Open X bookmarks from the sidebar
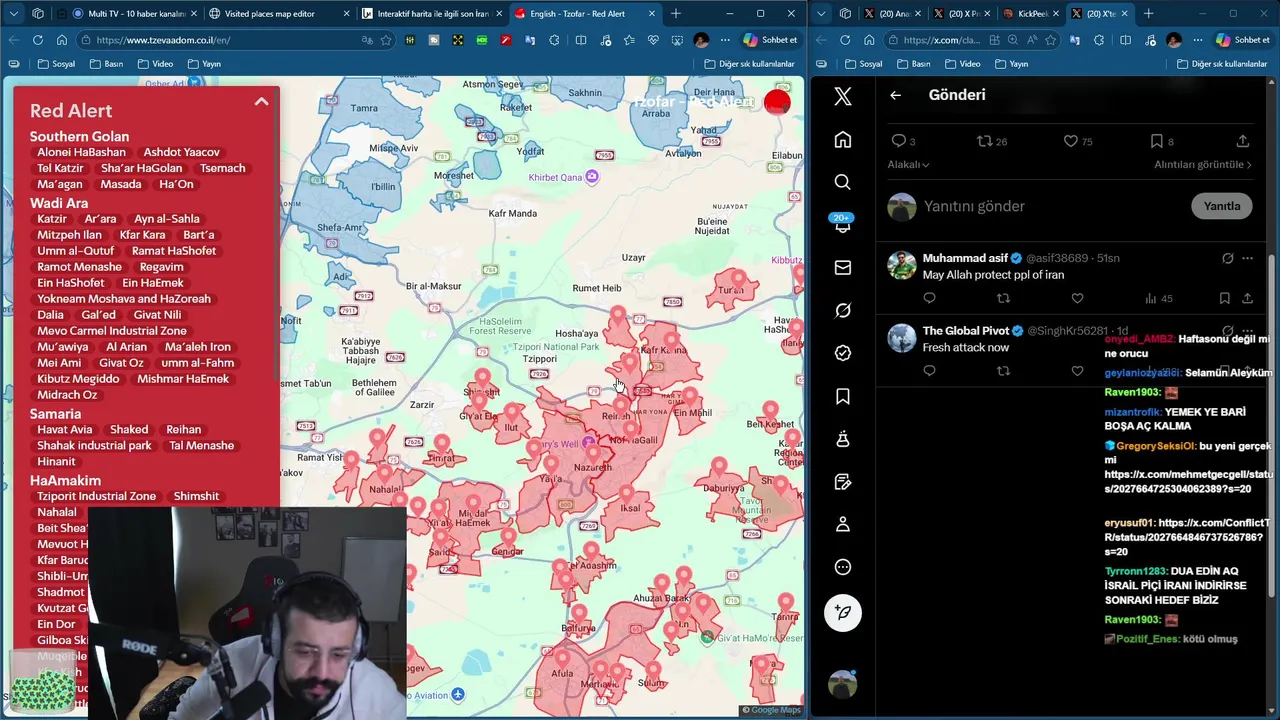Screen dimensions: 1280x720 [x=843, y=396]
